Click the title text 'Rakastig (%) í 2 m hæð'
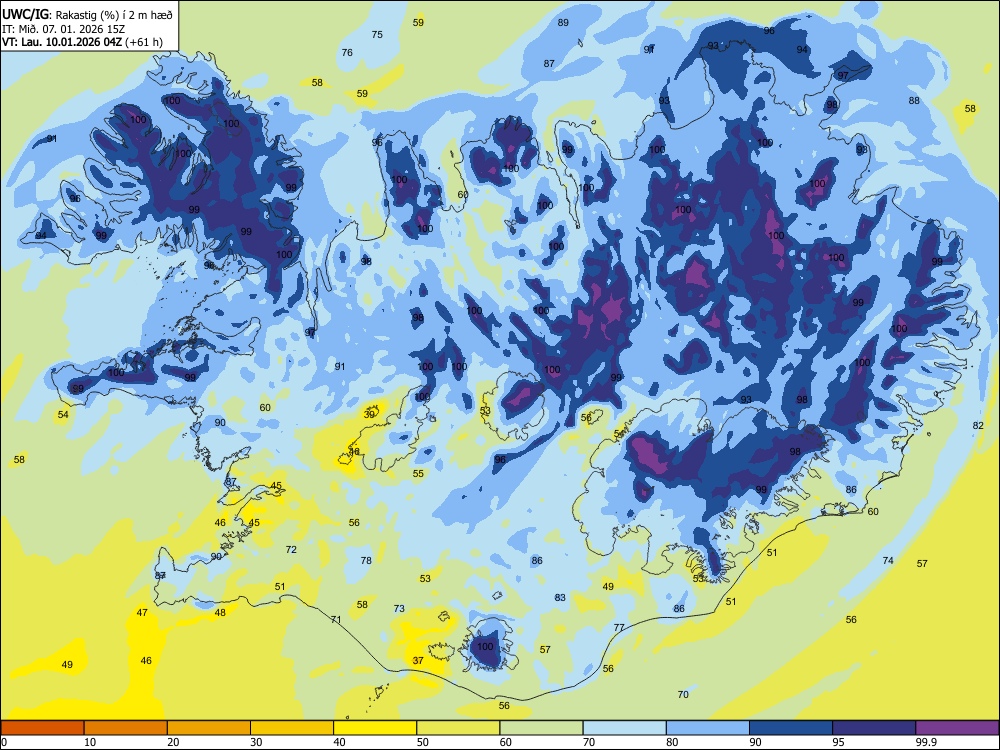 click(x=114, y=15)
